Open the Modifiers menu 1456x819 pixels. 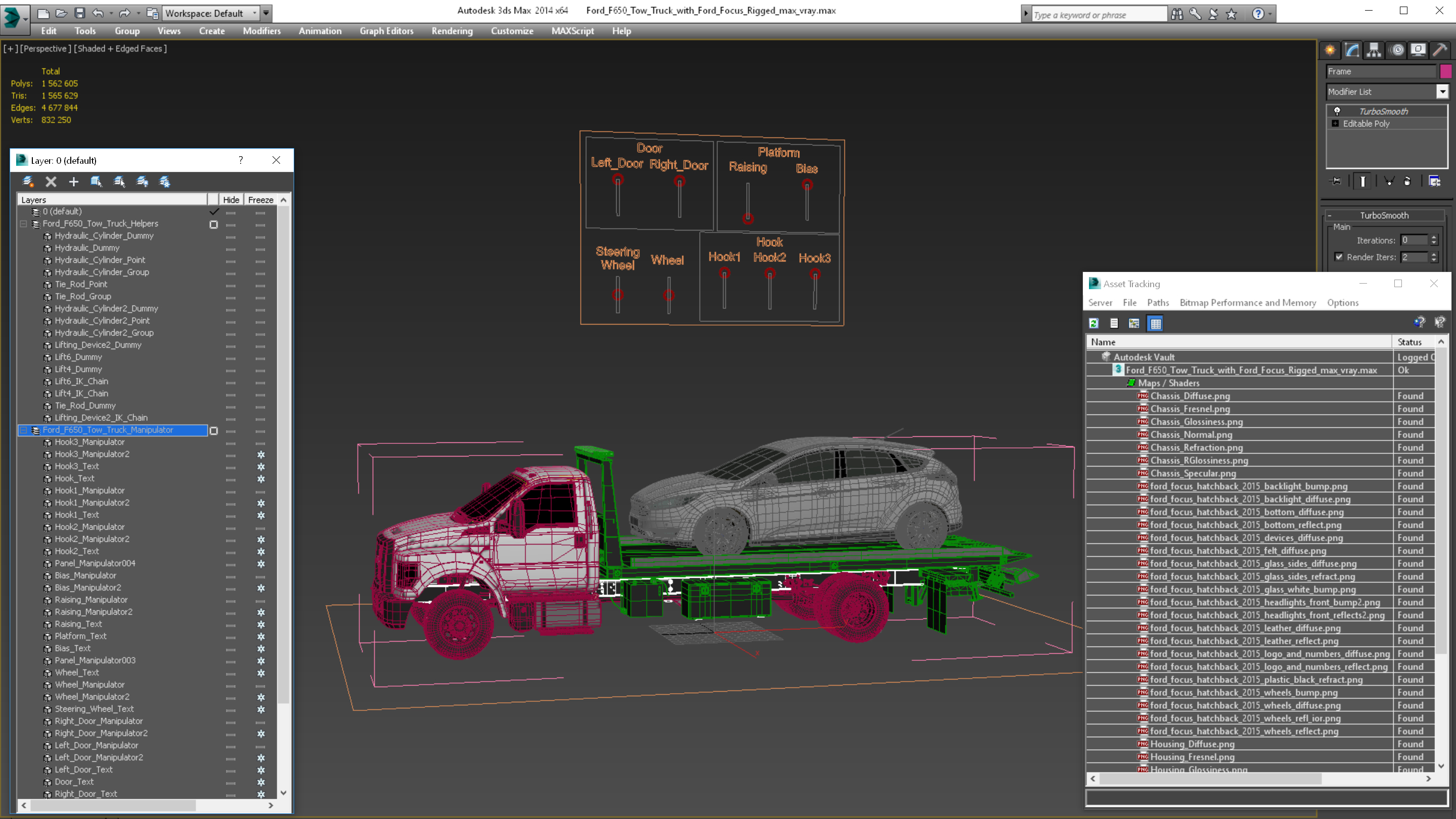tap(262, 31)
